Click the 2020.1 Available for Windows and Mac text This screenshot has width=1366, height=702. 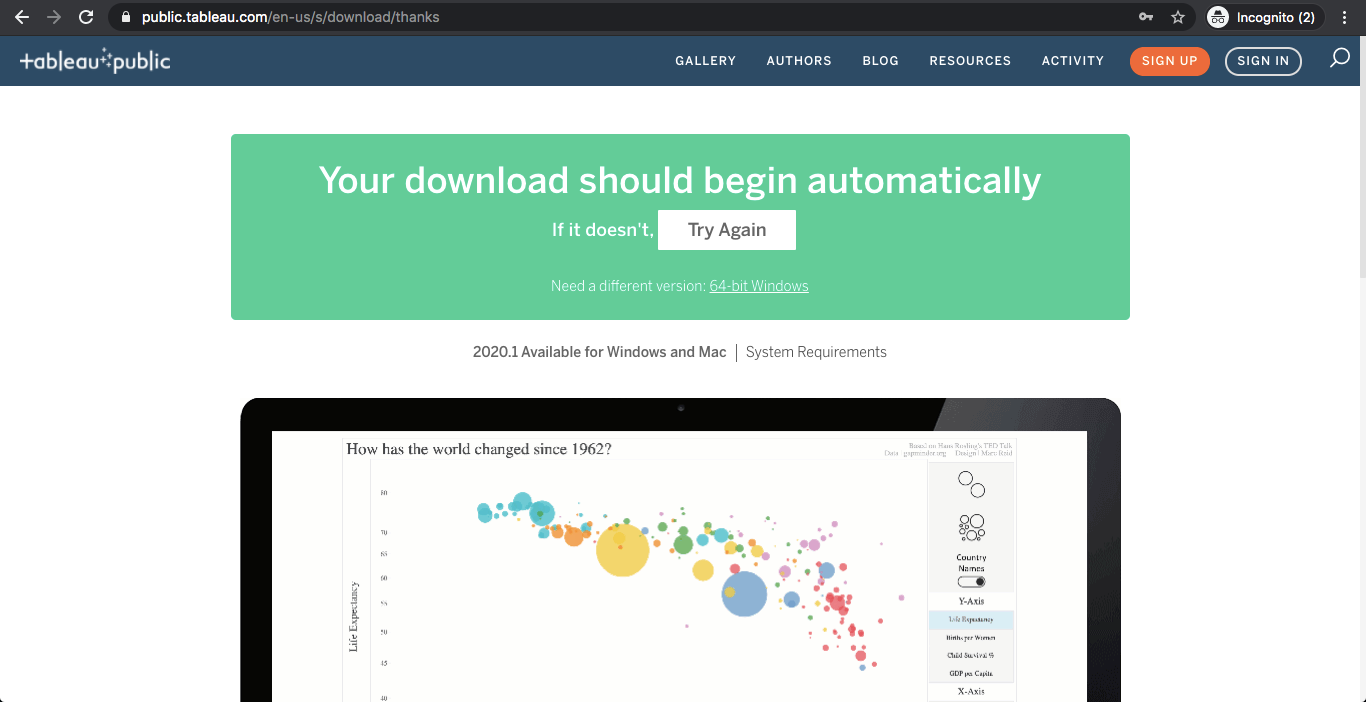[600, 352]
